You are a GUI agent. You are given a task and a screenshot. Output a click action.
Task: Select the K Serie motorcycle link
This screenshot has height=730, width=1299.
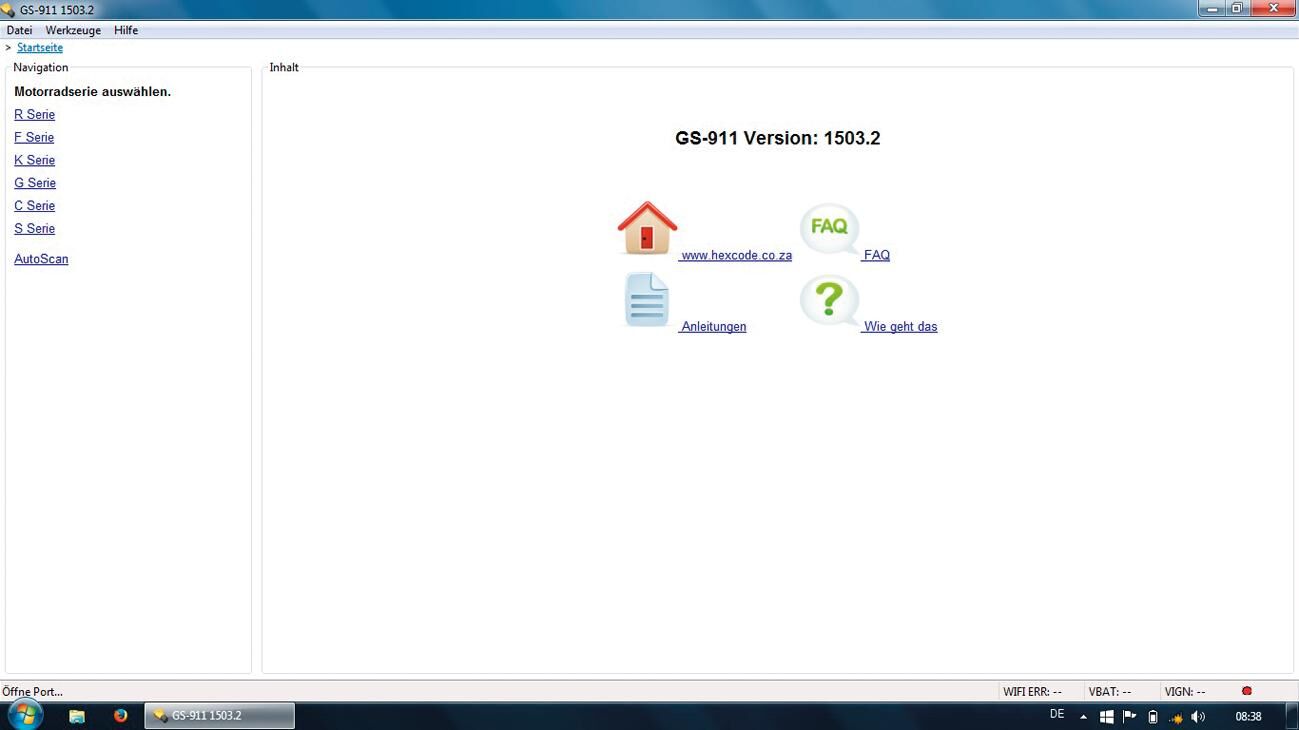34,160
